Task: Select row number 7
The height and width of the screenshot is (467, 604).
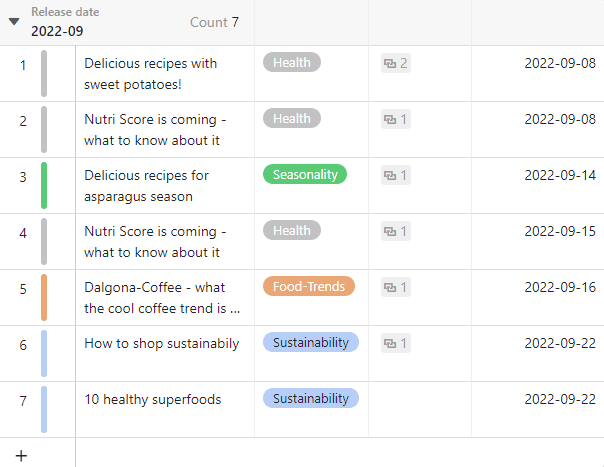Action: pos(23,401)
